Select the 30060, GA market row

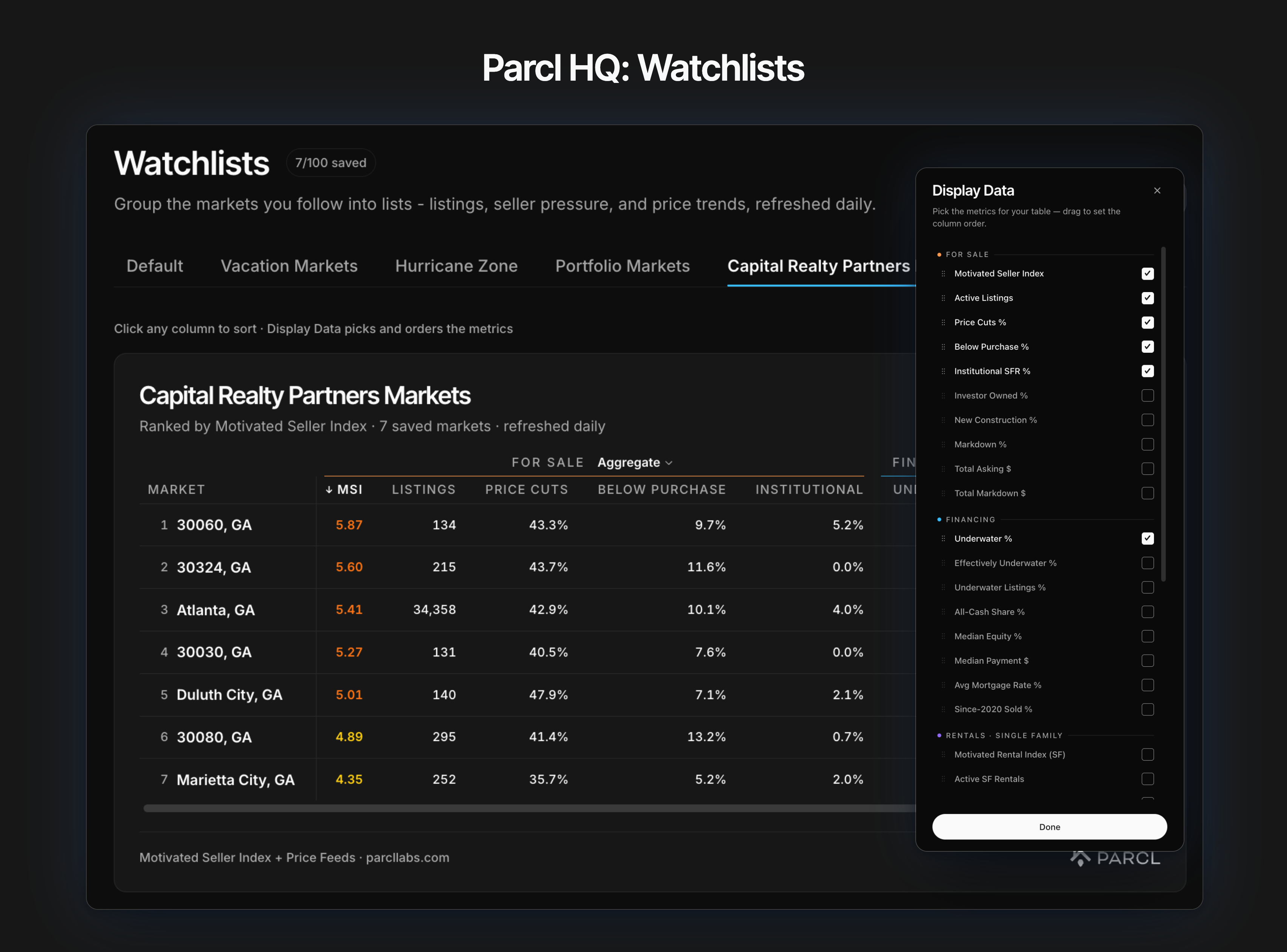tap(527, 525)
